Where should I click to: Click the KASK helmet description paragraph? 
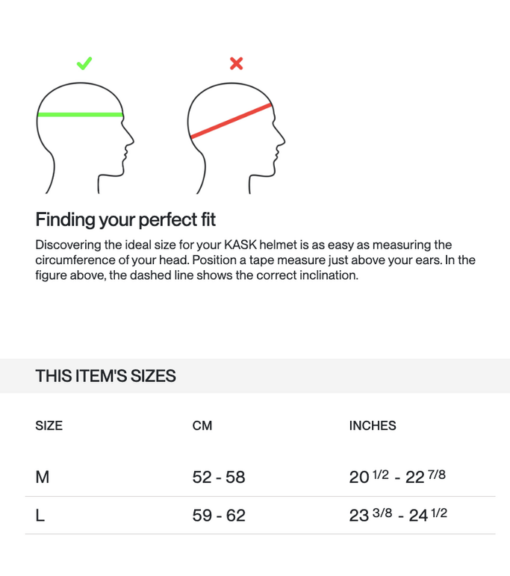[255, 260]
